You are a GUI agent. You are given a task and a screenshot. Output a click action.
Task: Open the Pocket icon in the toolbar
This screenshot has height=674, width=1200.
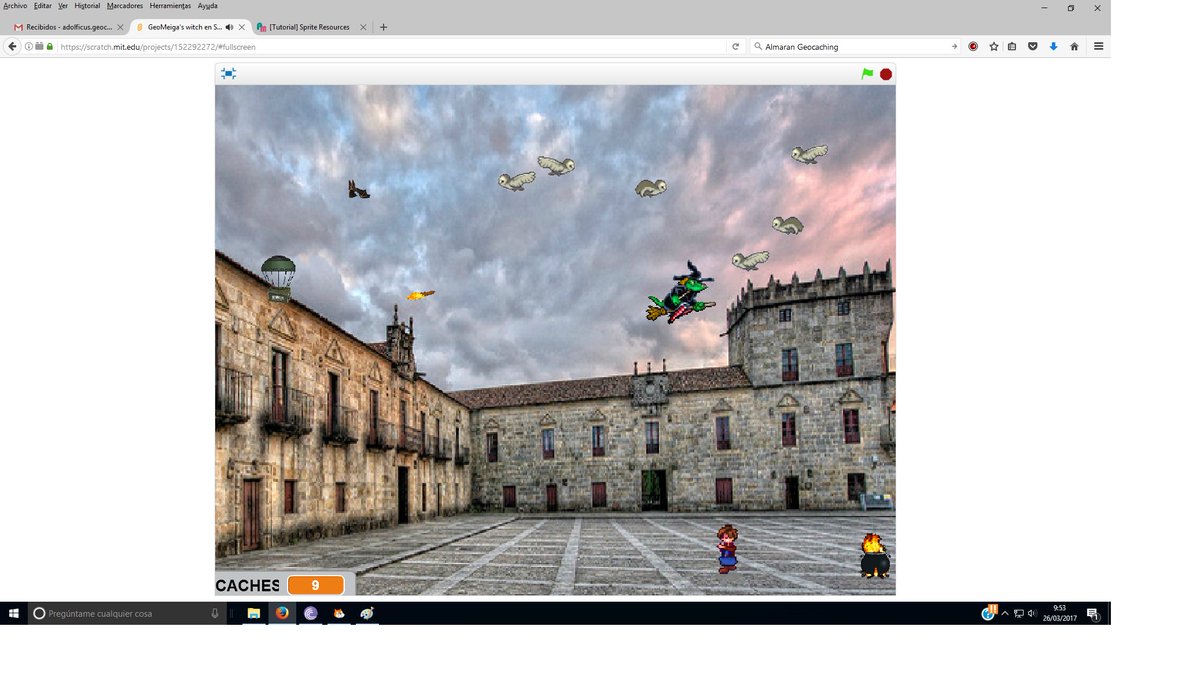click(x=1033, y=47)
